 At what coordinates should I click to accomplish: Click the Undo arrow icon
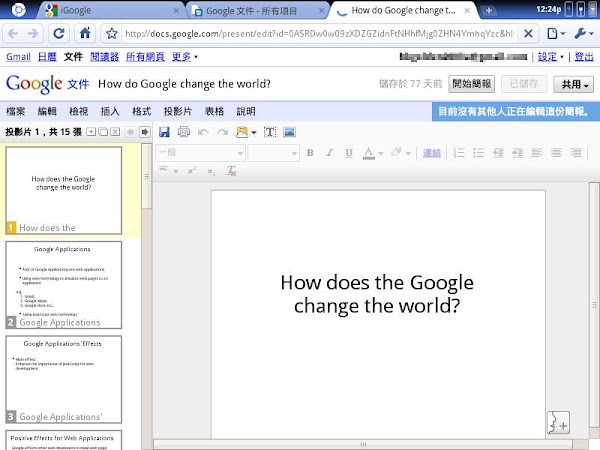(203, 132)
